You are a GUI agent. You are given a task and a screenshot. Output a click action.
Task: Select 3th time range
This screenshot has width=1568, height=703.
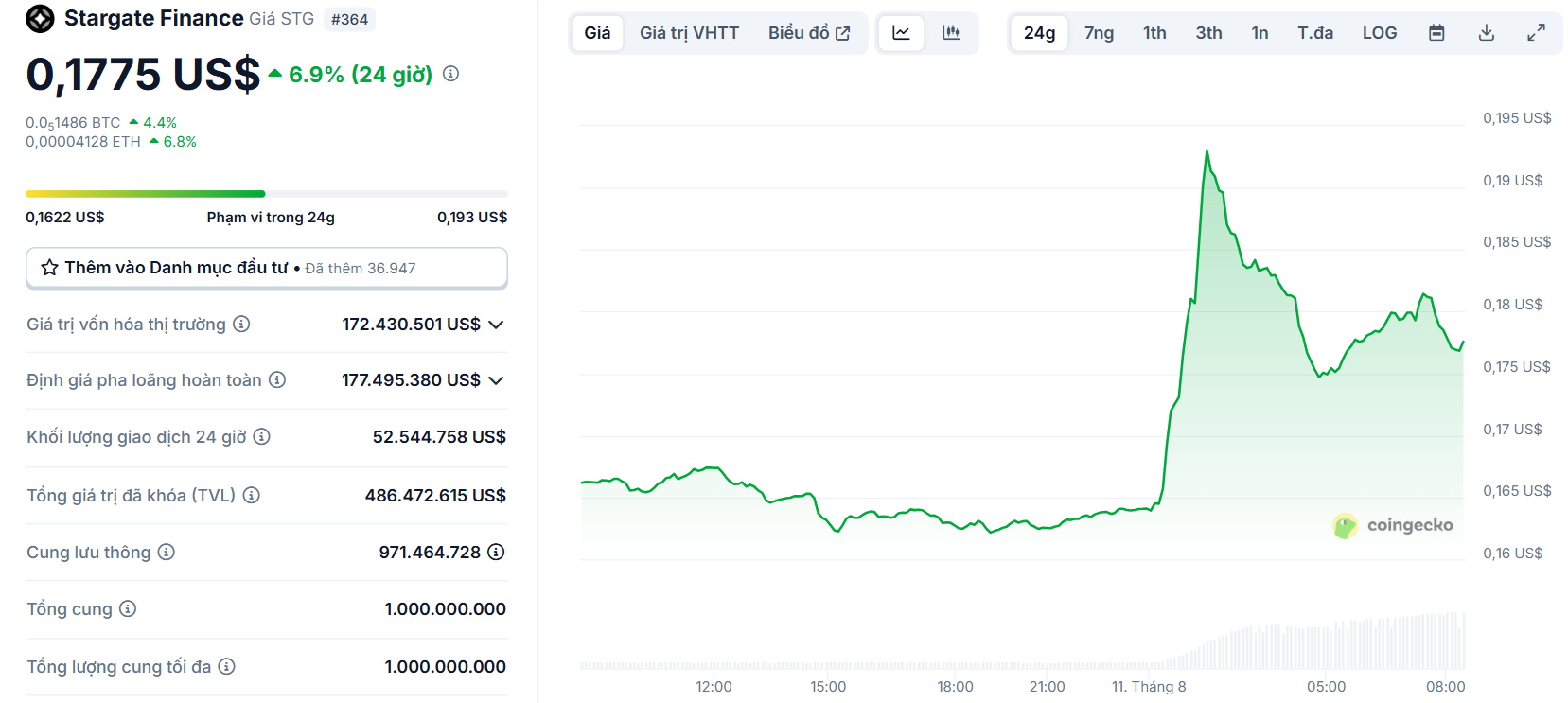1208,33
